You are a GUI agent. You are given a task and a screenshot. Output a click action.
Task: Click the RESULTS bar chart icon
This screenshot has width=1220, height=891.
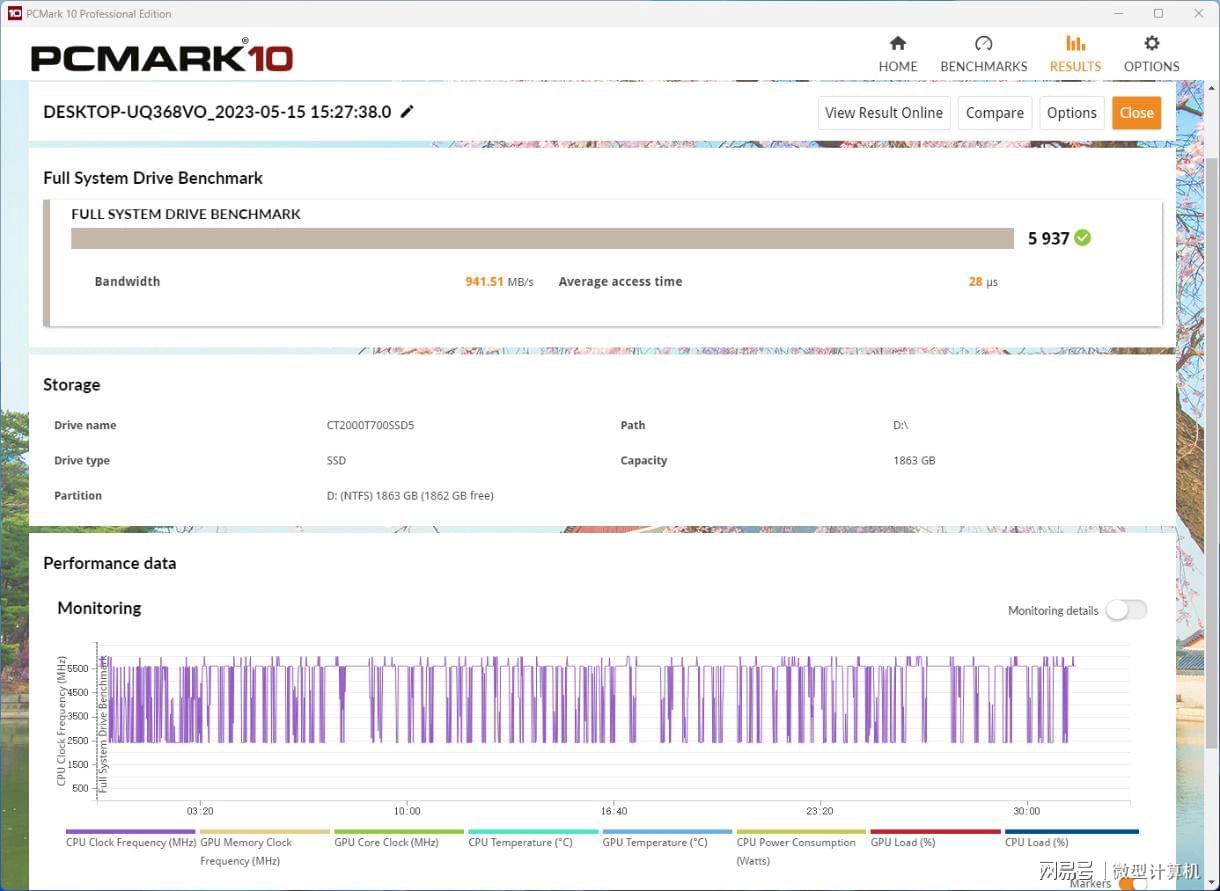click(1075, 43)
